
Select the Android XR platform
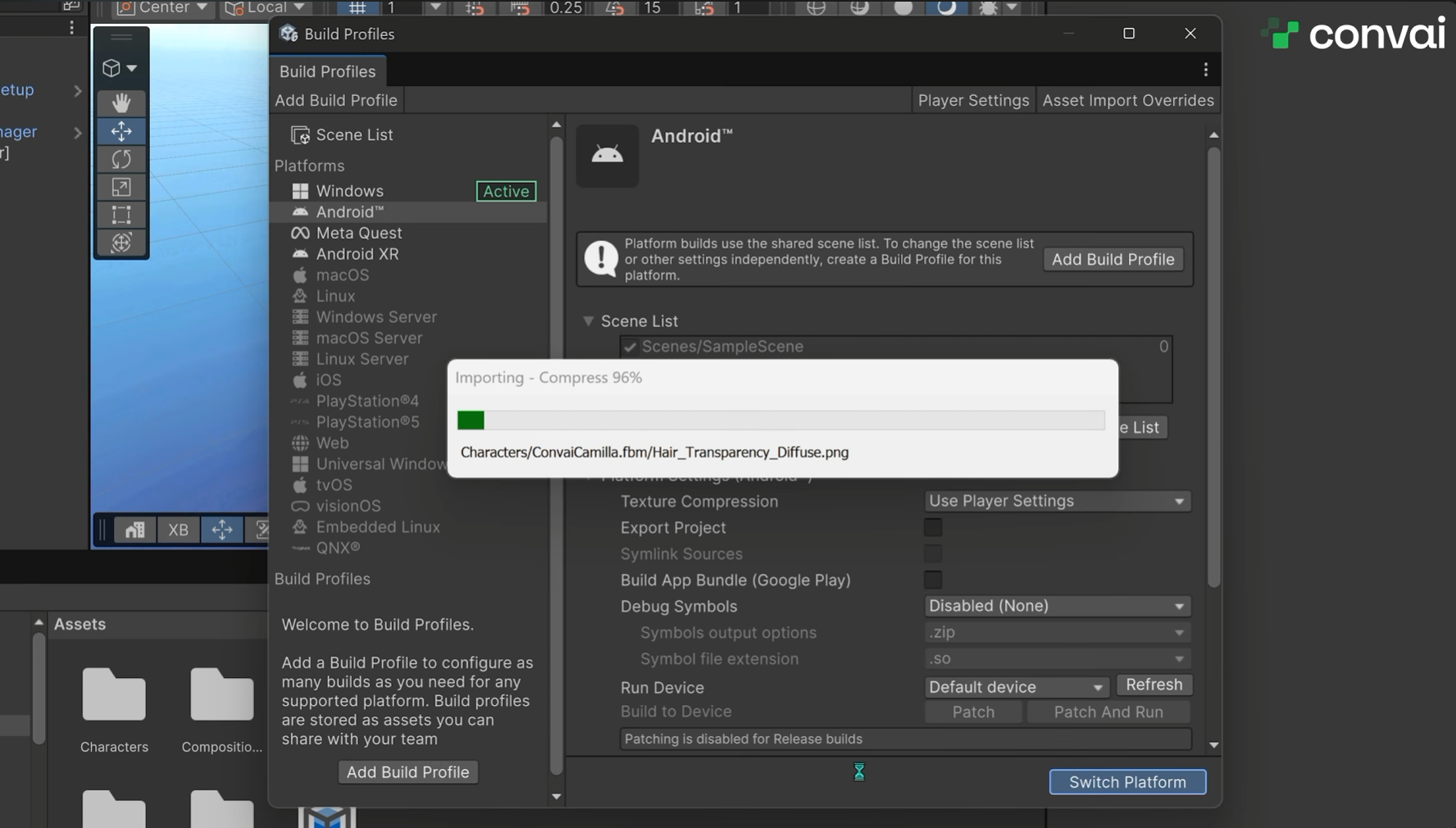408,254
